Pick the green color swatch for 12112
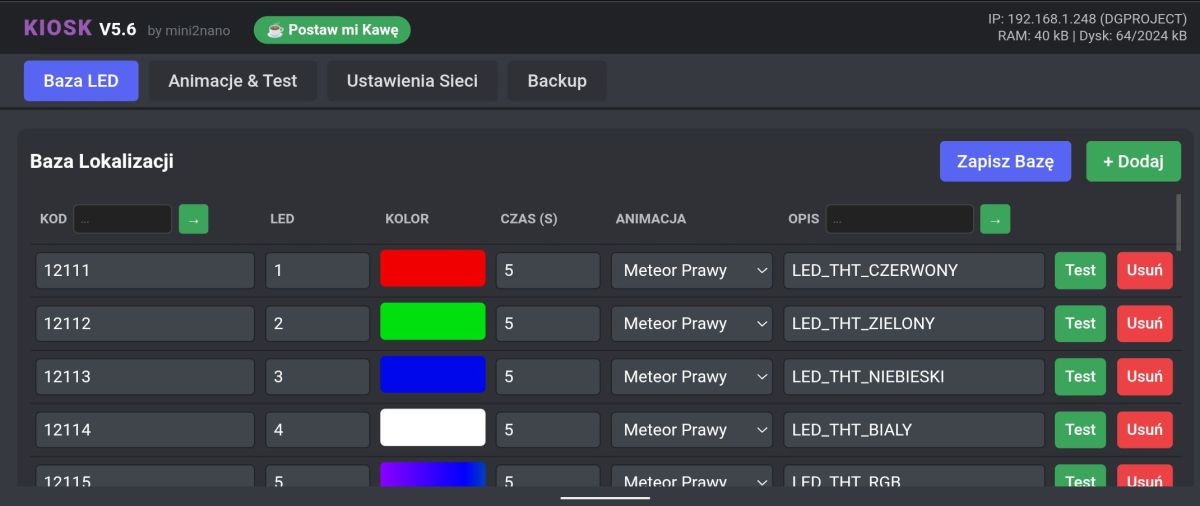 point(432,322)
